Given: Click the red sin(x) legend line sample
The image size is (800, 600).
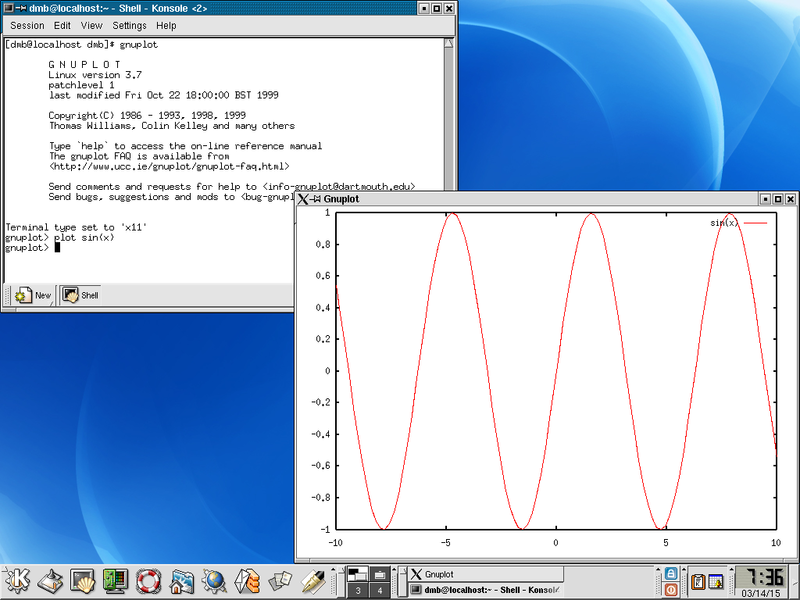Looking at the screenshot, I should 755,223.
